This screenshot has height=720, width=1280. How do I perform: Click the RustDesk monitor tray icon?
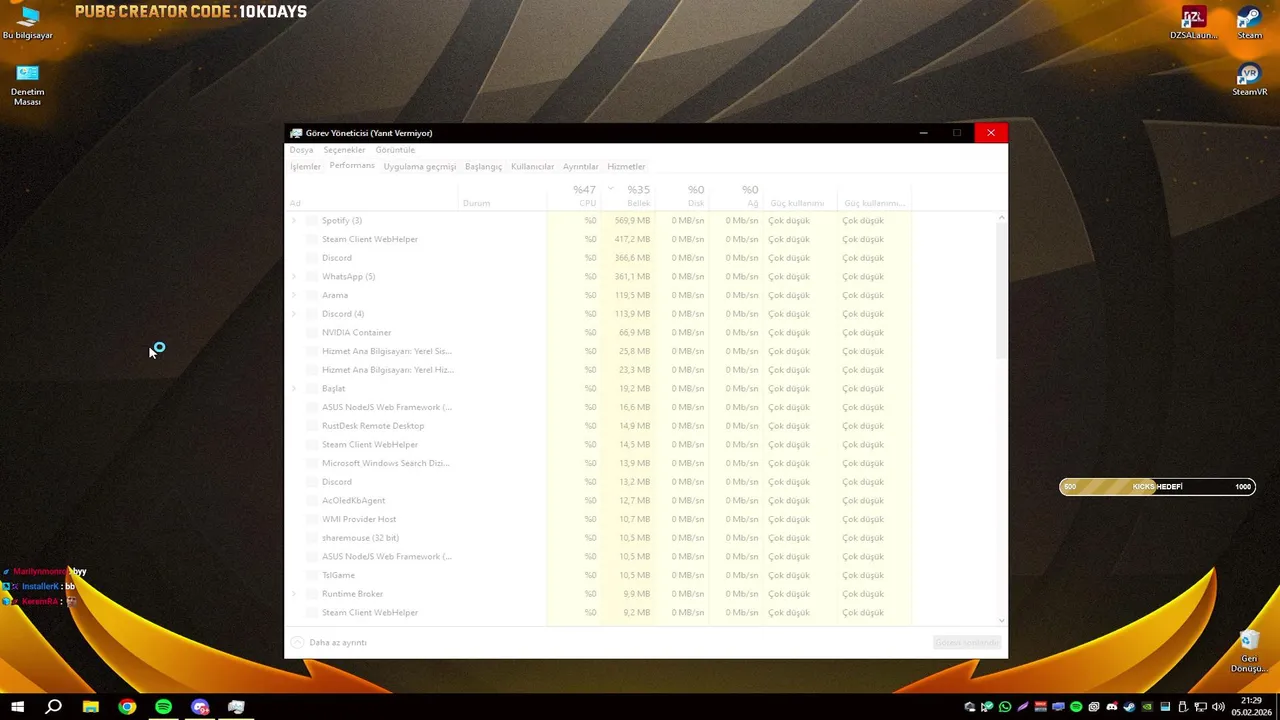pyautogui.click(x=1058, y=707)
